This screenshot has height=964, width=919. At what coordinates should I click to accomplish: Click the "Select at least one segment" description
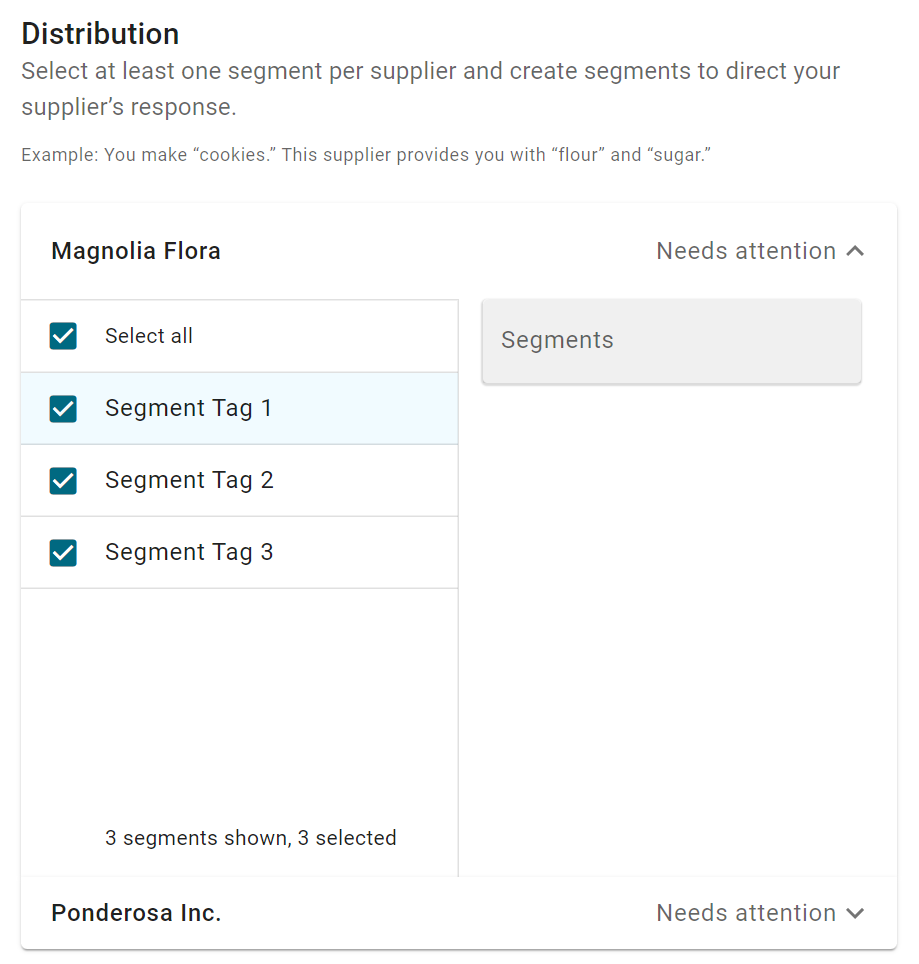(430, 89)
